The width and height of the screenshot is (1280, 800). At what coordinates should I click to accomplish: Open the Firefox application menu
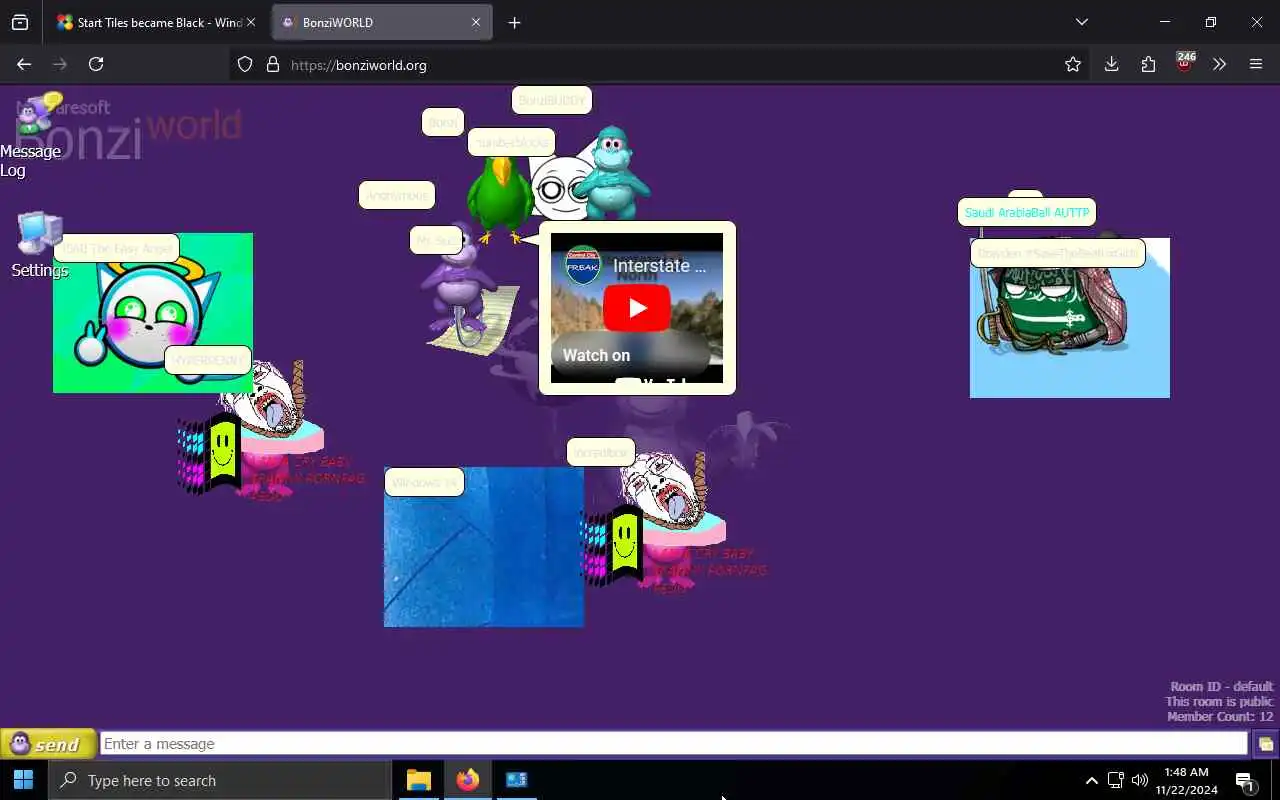1256,64
